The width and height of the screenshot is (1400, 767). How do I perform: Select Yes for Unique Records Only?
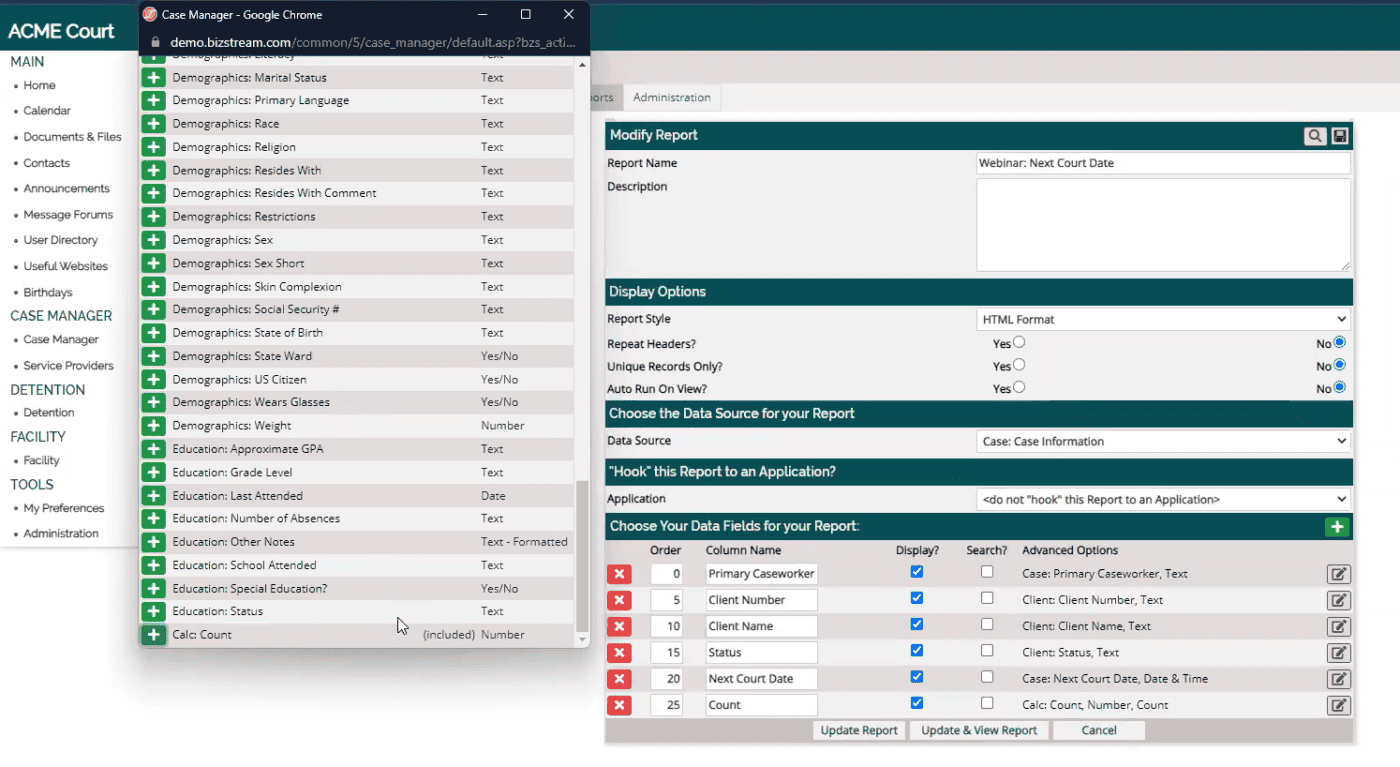[x=1019, y=365]
